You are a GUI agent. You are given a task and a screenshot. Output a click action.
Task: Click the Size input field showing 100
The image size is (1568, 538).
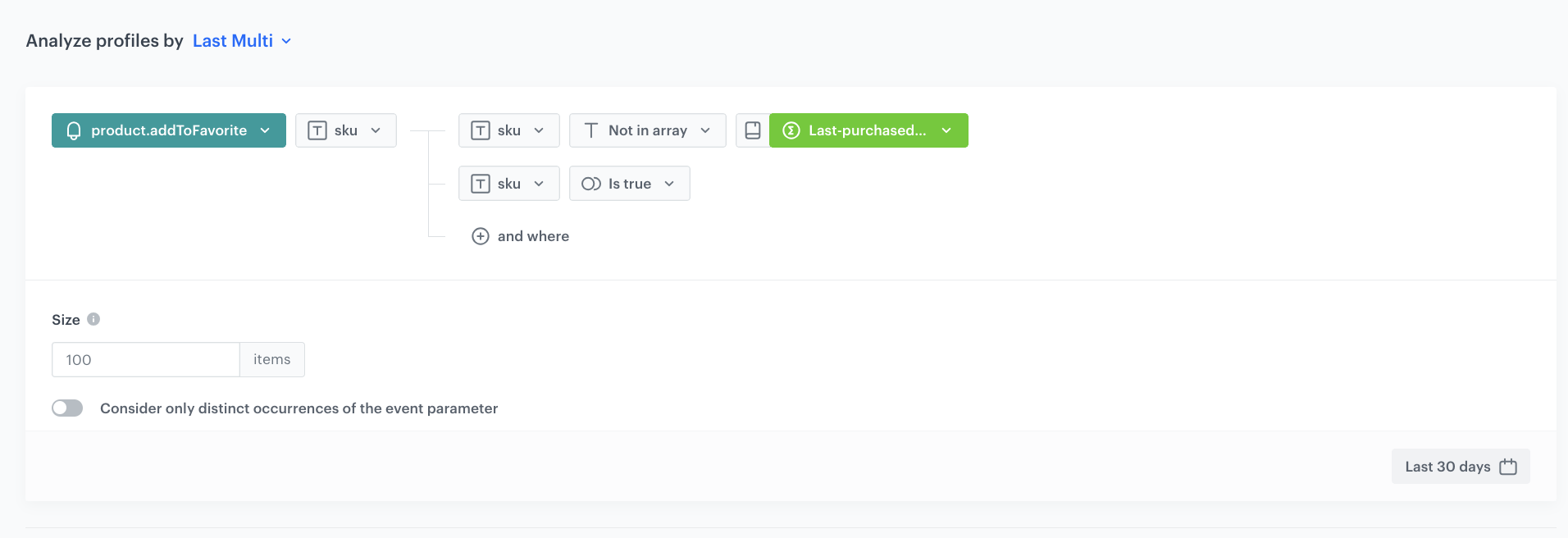click(146, 360)
